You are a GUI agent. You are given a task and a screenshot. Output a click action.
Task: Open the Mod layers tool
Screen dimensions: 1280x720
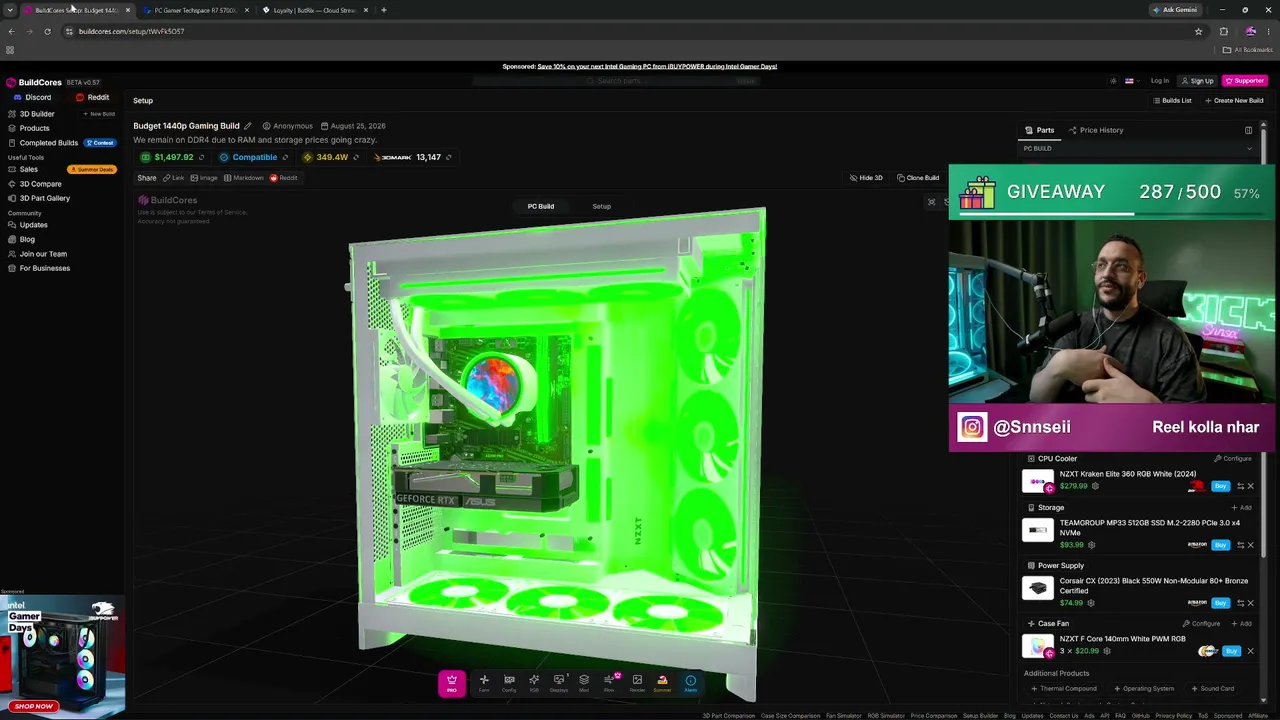(584, 683)
